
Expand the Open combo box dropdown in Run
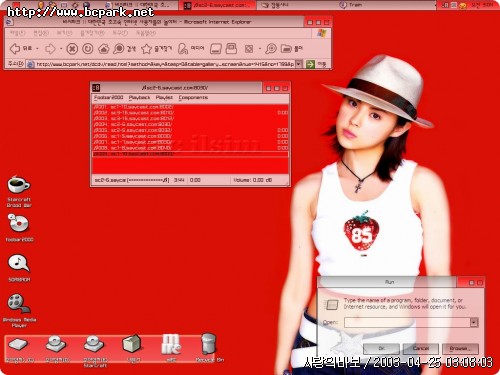474,322
